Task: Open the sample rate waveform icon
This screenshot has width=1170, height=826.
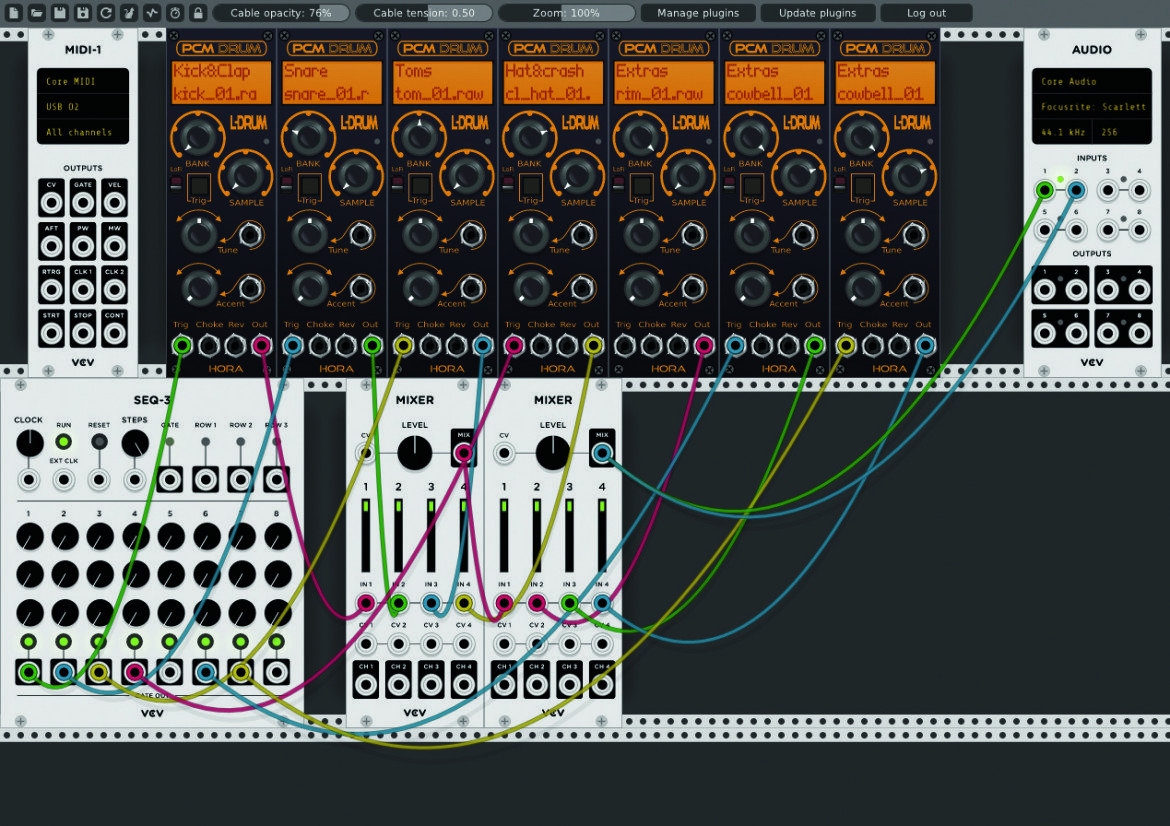Action: (152, 13)
